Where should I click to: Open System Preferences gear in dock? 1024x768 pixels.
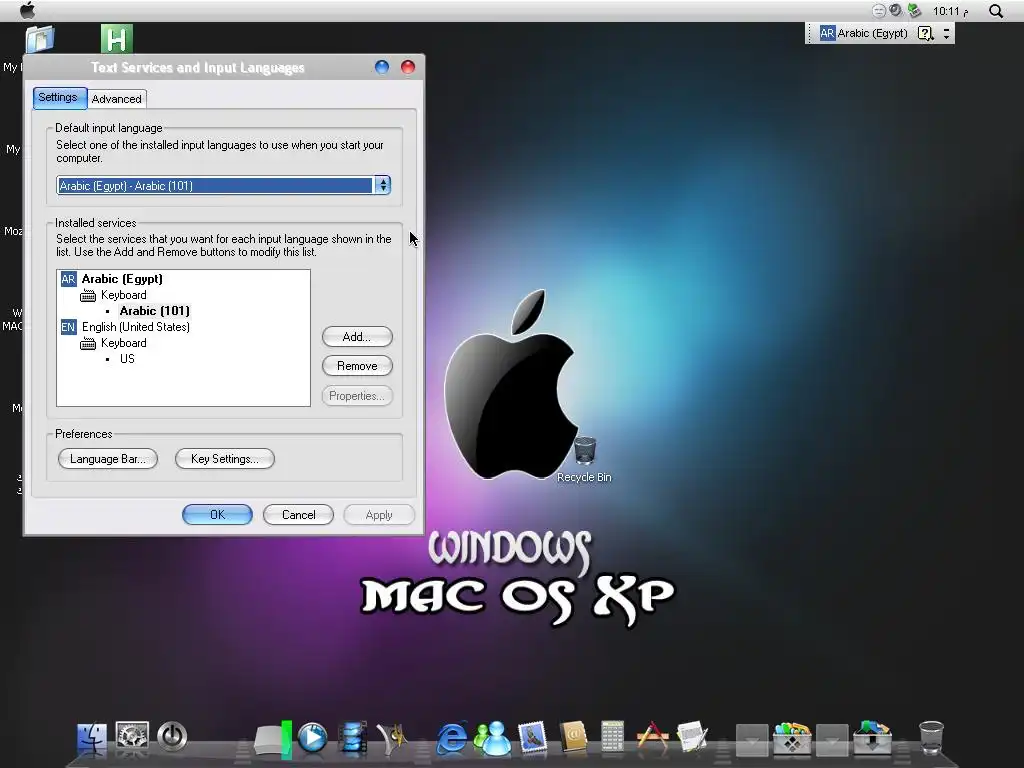coord(133,737)
